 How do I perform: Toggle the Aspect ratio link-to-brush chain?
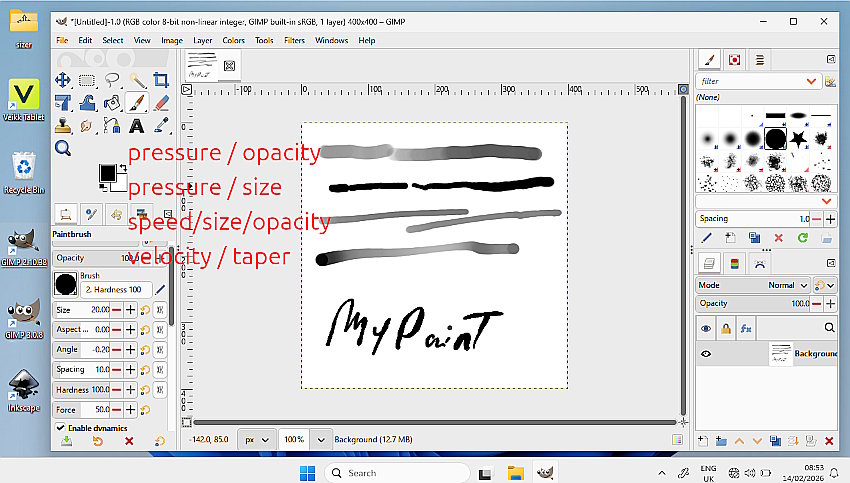[159, 329]
